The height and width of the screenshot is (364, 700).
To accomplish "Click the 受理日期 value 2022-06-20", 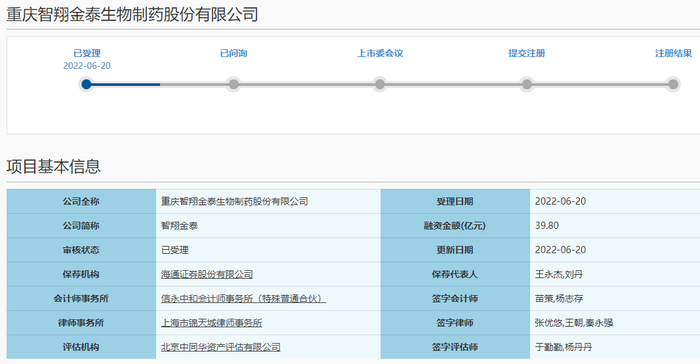I will [560, 201].
